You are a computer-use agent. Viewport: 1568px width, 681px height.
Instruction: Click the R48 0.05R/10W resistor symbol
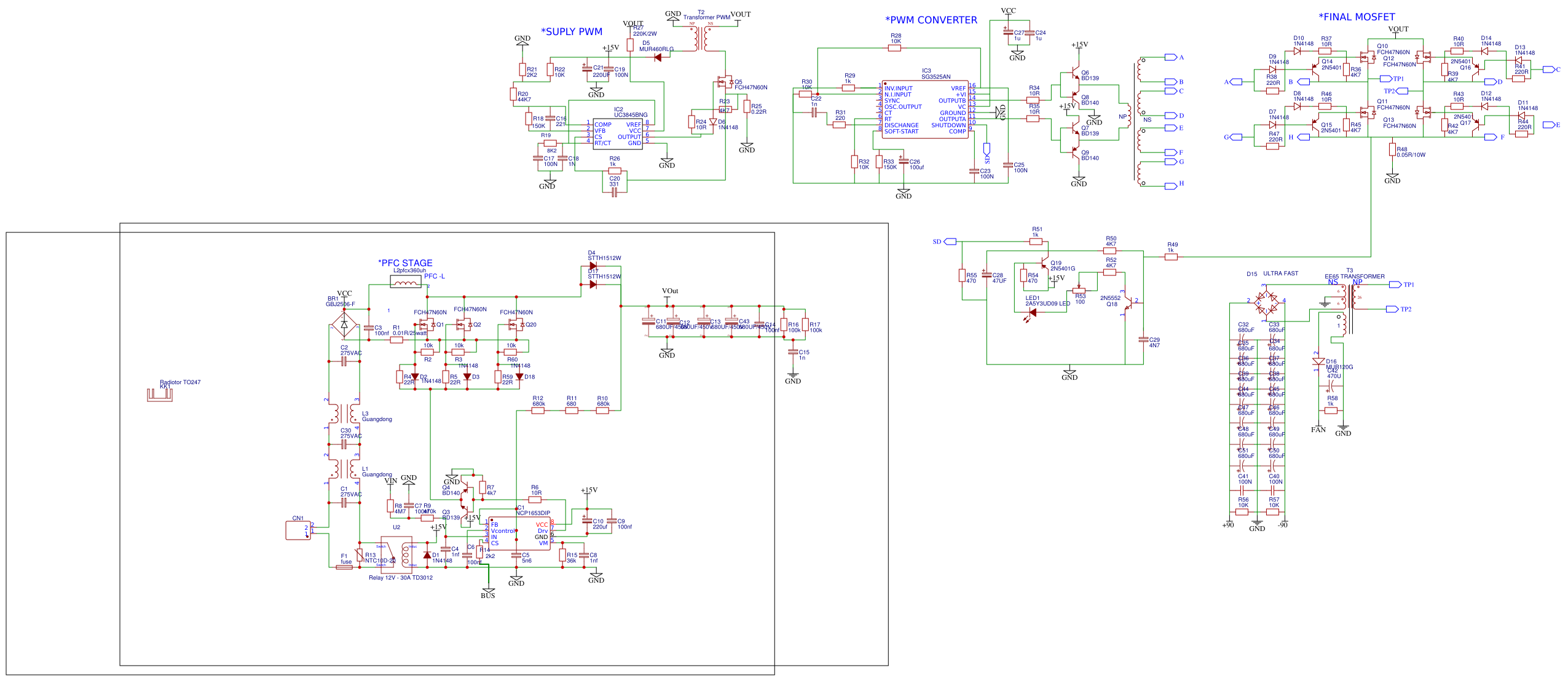point(1392,150)
